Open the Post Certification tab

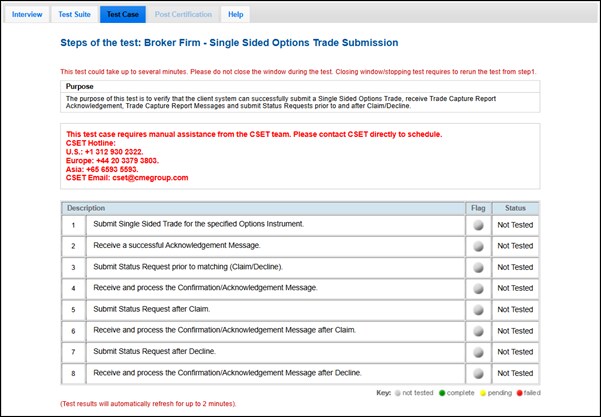[182, 15]
